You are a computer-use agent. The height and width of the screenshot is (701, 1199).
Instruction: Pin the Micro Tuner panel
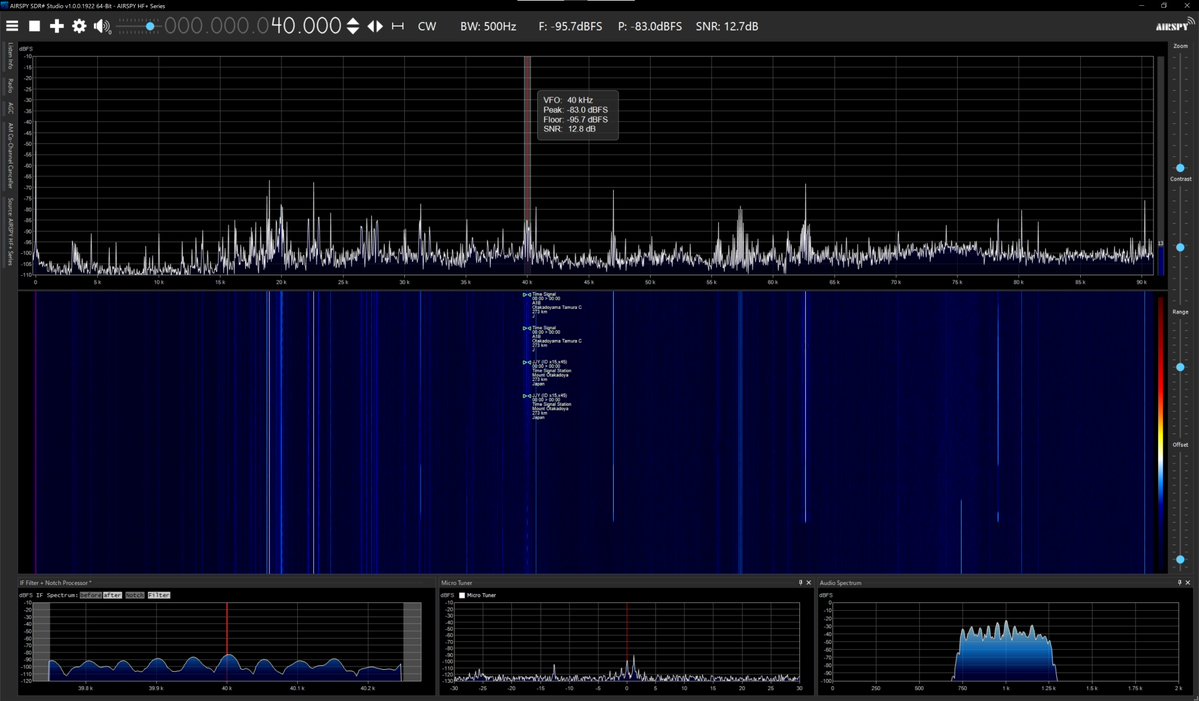(801, 583)
